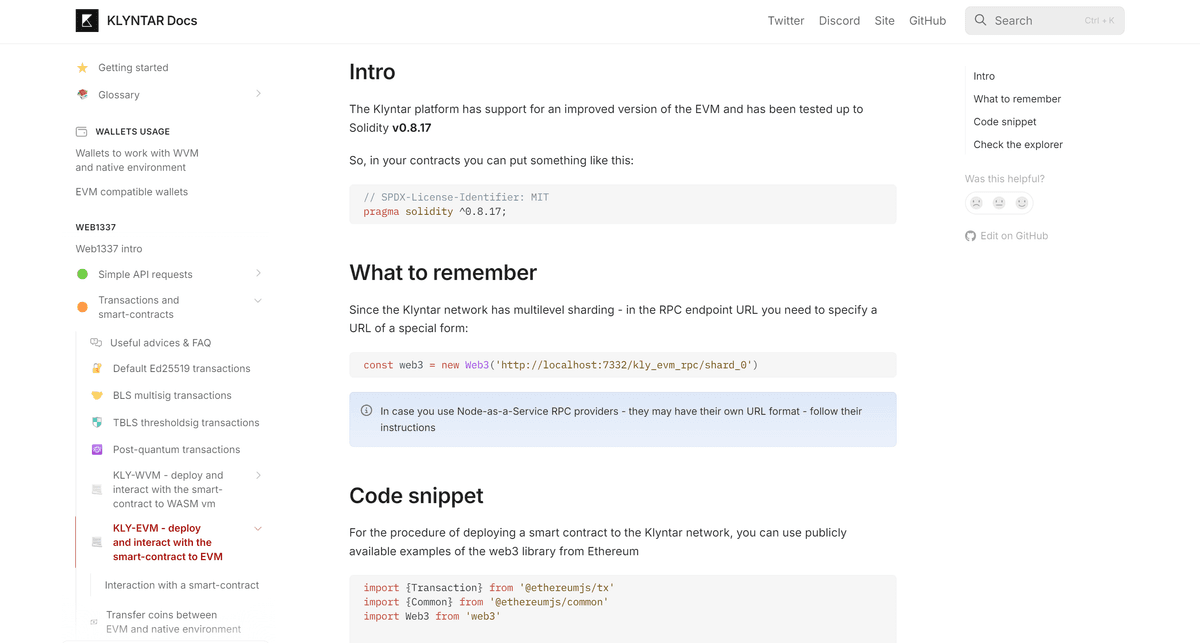Click the sad face feedback icon
Image resolution: width=1200 pixels, height=643 pixels.
976,203
